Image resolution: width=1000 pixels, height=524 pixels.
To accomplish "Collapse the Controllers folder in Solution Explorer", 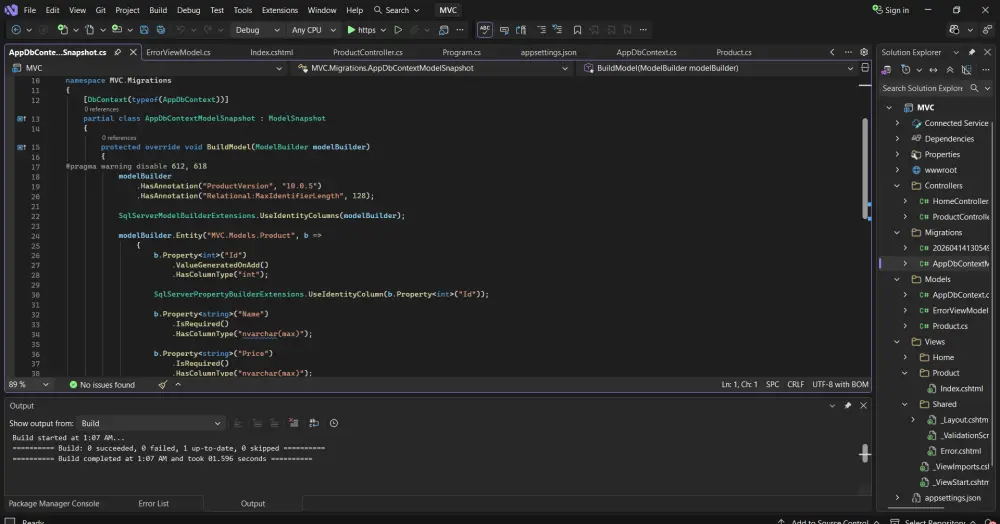I will click(x=897, y=186).
